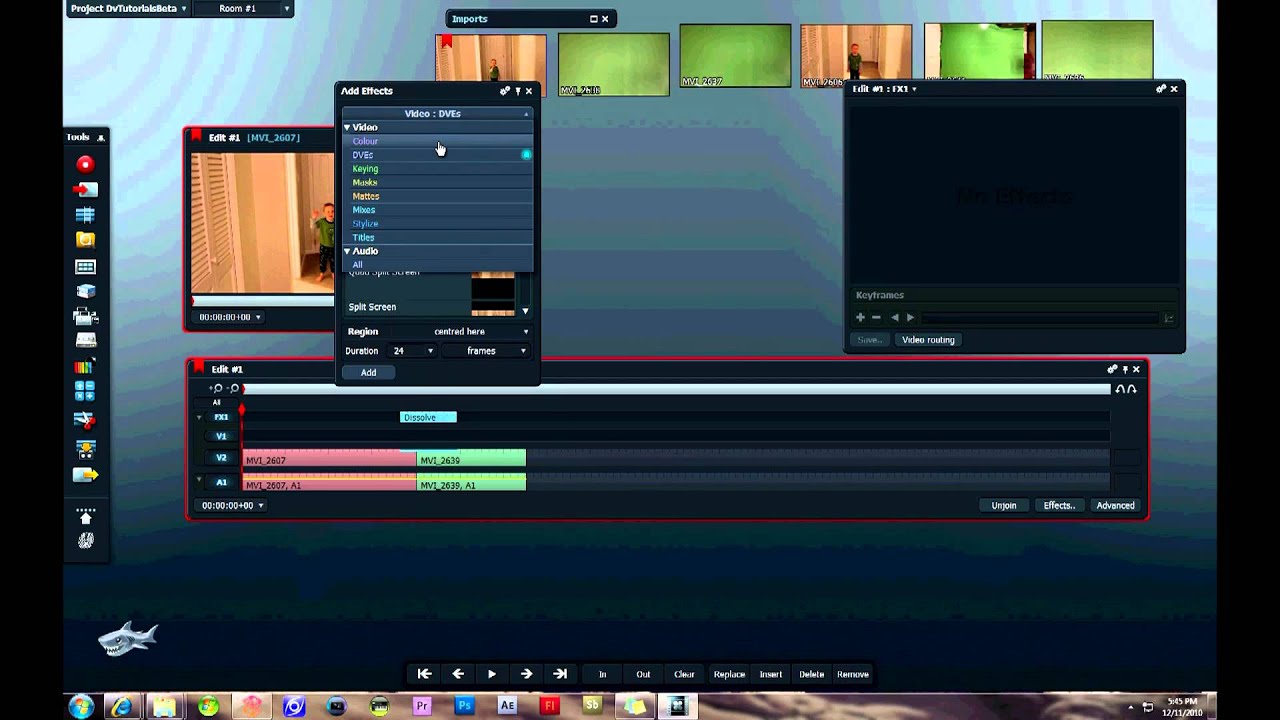Image resolution: width=1280 pixels, height=720 pixels.
Task: Add a keyframe with the plus icon
Action: tap(860, 317)
